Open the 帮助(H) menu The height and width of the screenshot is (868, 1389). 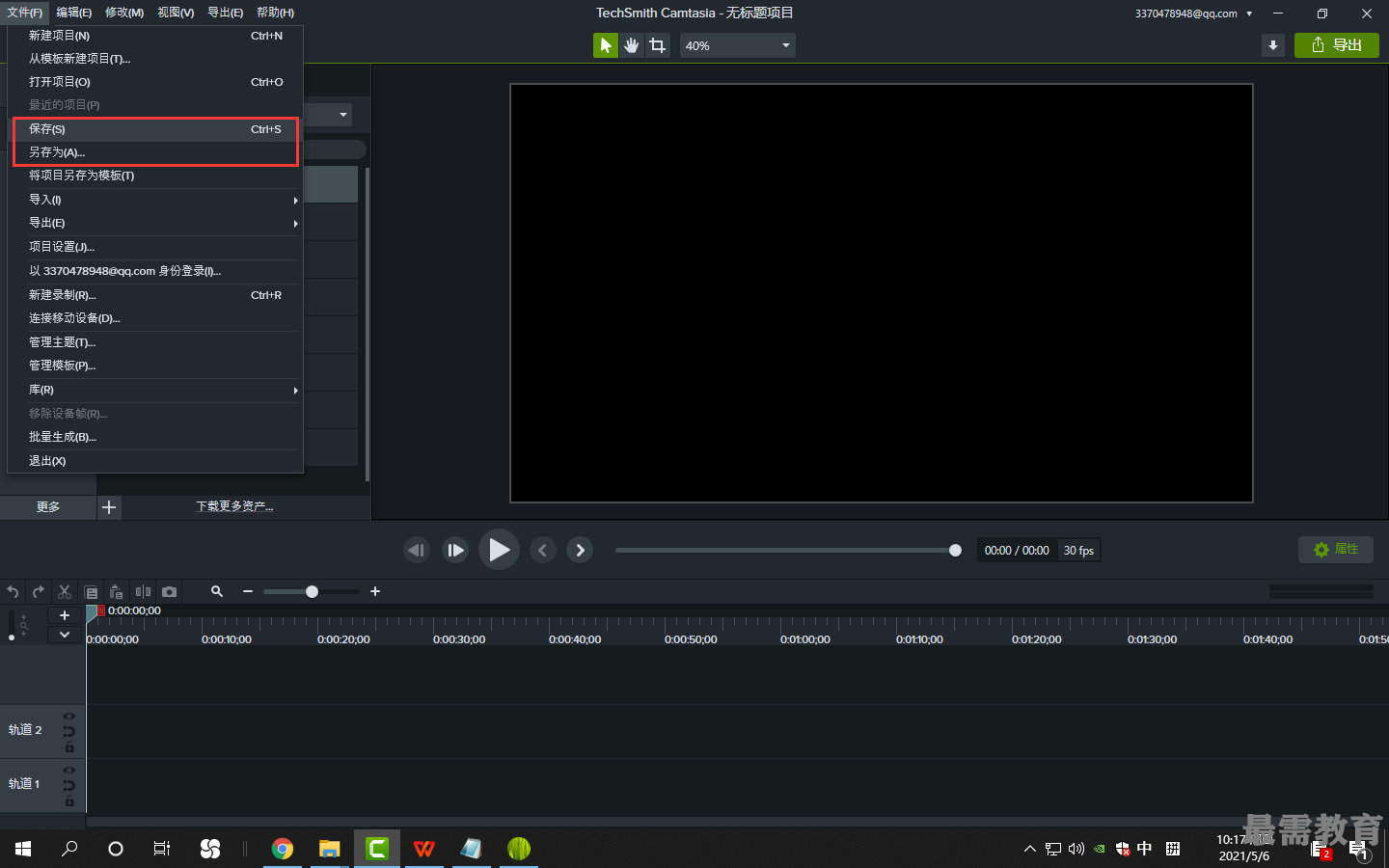pos(276,13)
